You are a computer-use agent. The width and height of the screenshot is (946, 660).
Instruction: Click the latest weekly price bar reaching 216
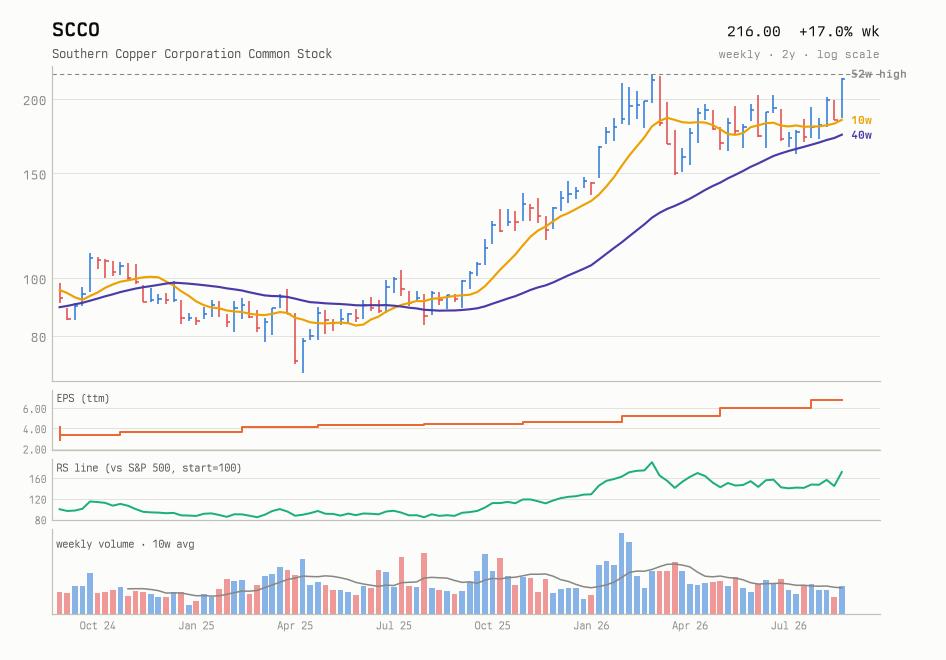pos(842,98)
